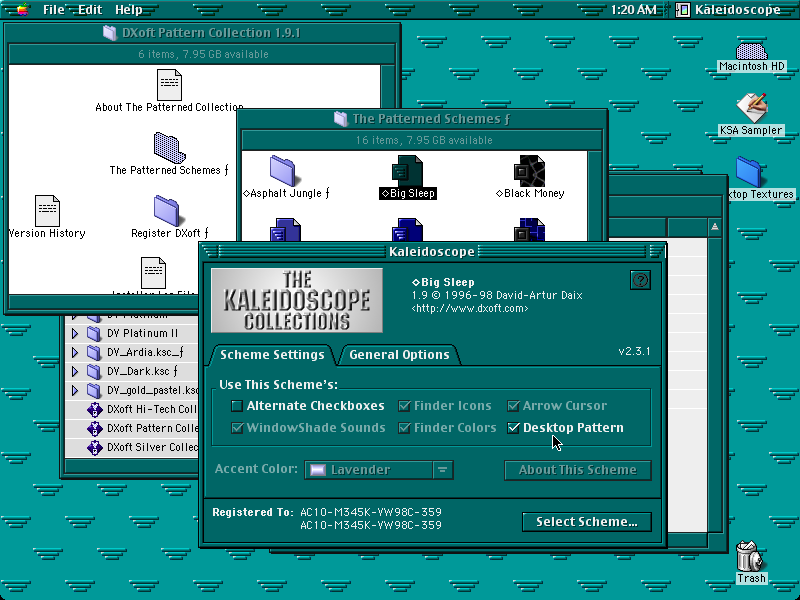The width and height of the screenshot is (800, 600).
Task: Select the DXoft Pattern Collection installer icon
Action: pos(94,428)
